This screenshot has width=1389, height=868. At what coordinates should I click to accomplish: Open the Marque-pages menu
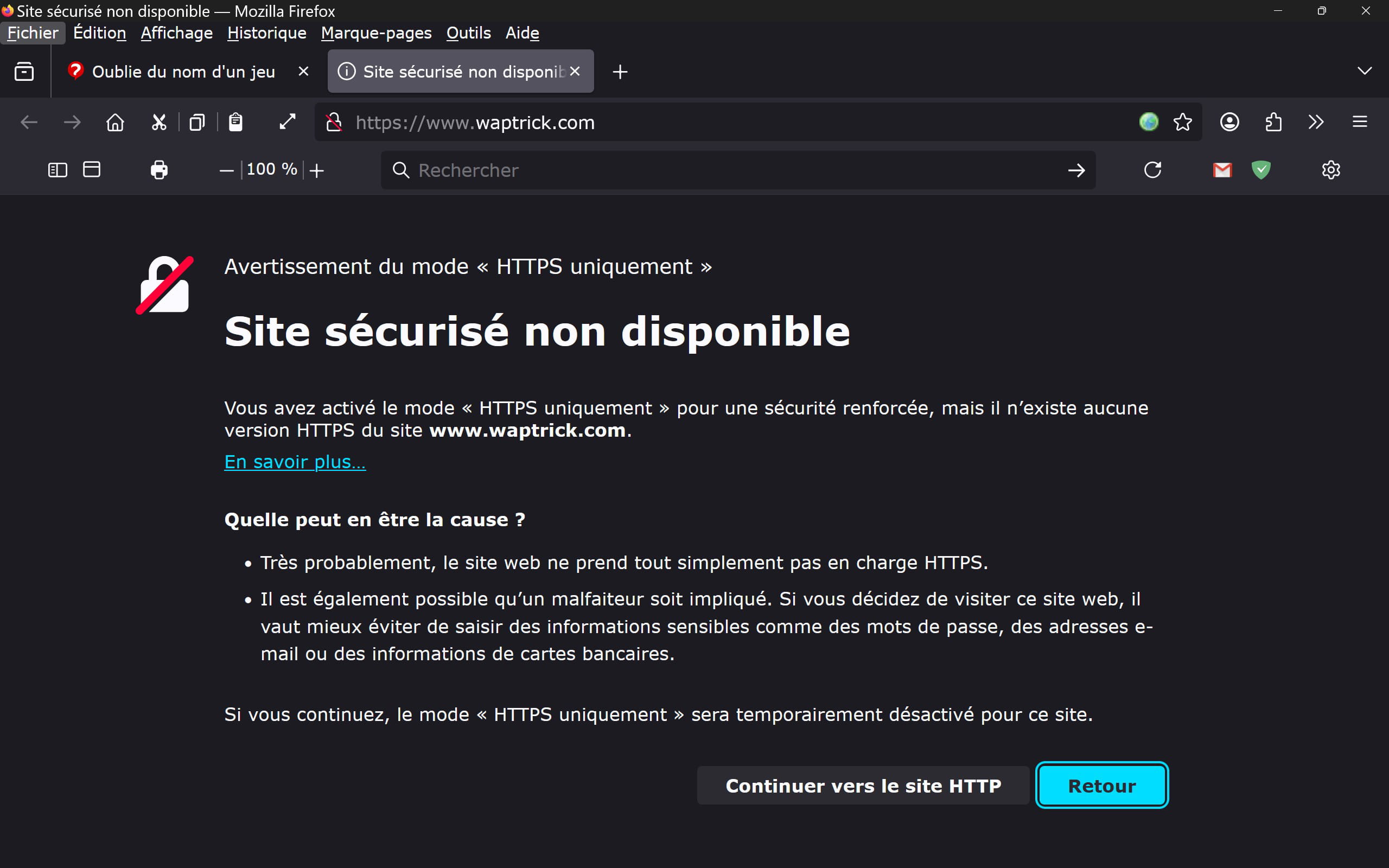(376, 33)
